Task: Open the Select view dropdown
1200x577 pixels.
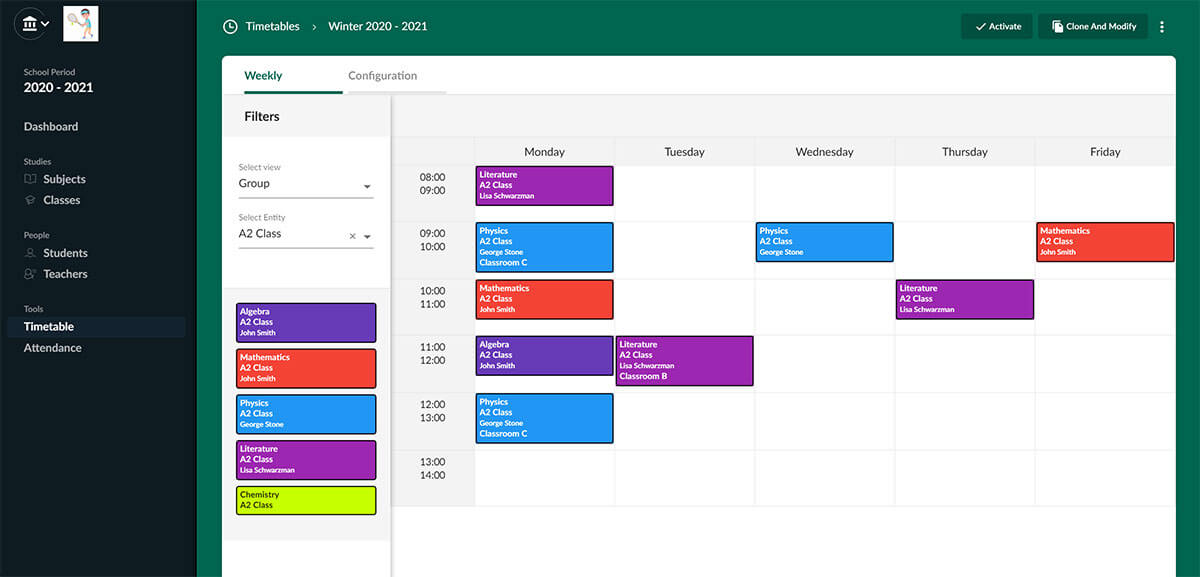Action: tap(367, 184)
